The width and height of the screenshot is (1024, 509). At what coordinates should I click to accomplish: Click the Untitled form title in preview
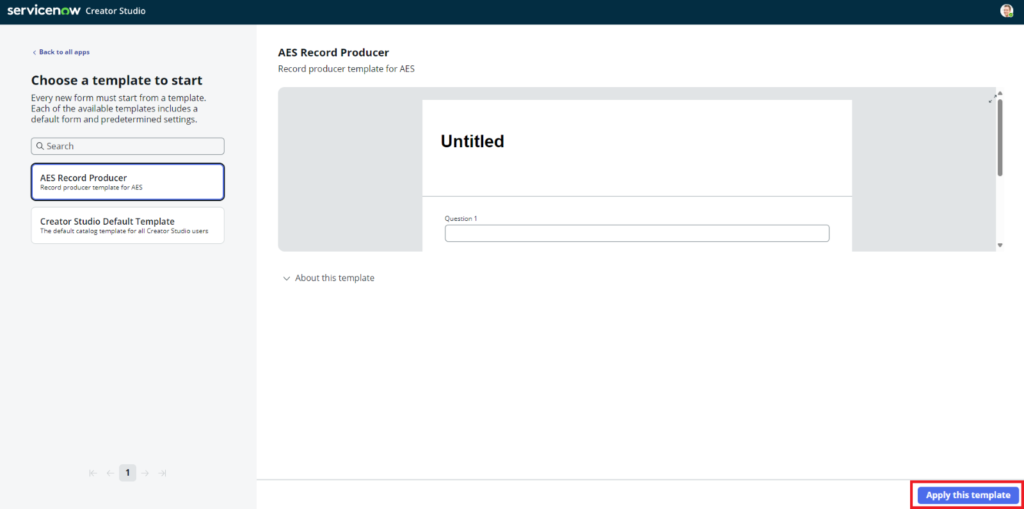(472, 142)
